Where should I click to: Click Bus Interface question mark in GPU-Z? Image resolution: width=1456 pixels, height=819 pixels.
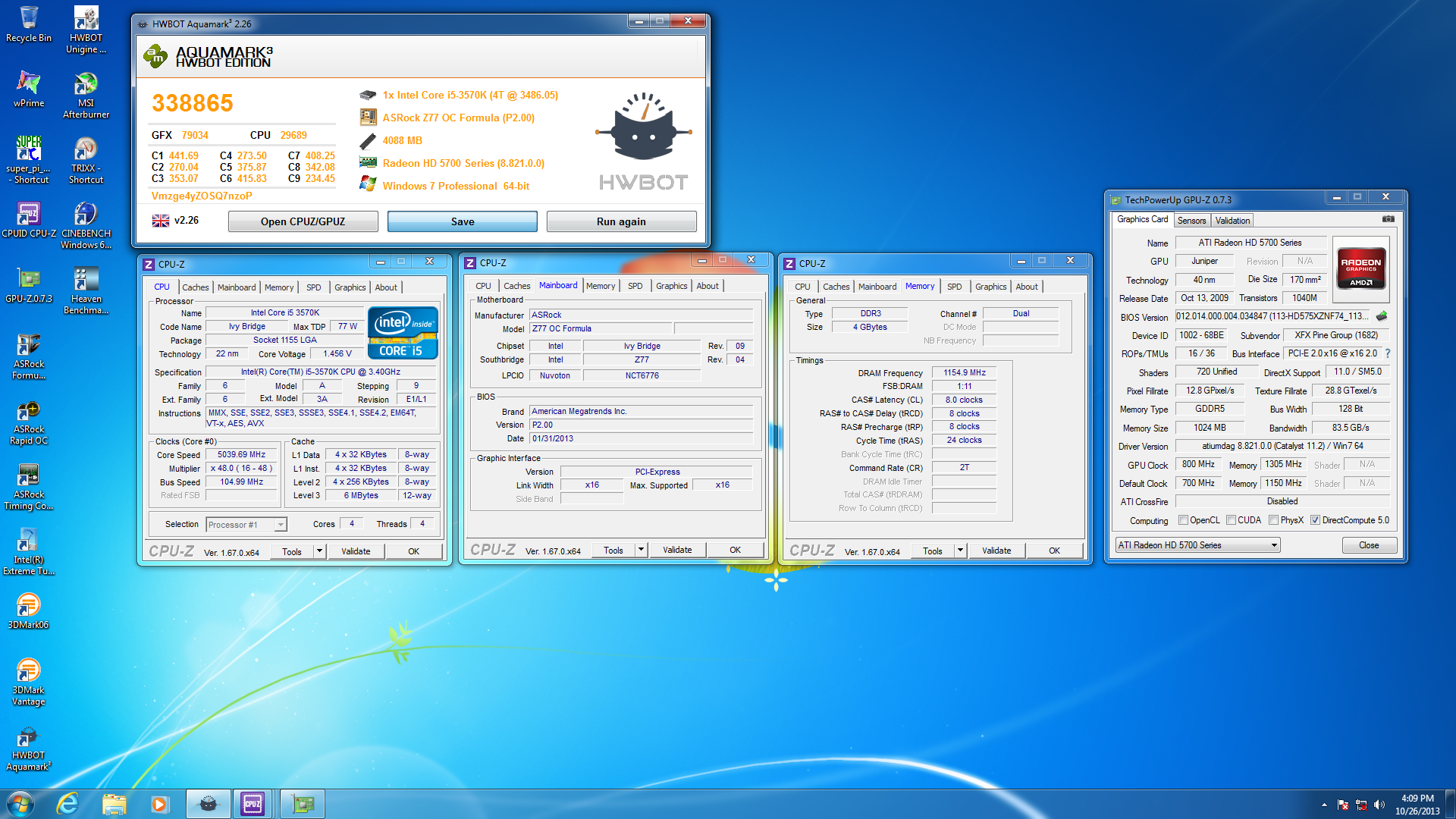(x=1388, y=353)
